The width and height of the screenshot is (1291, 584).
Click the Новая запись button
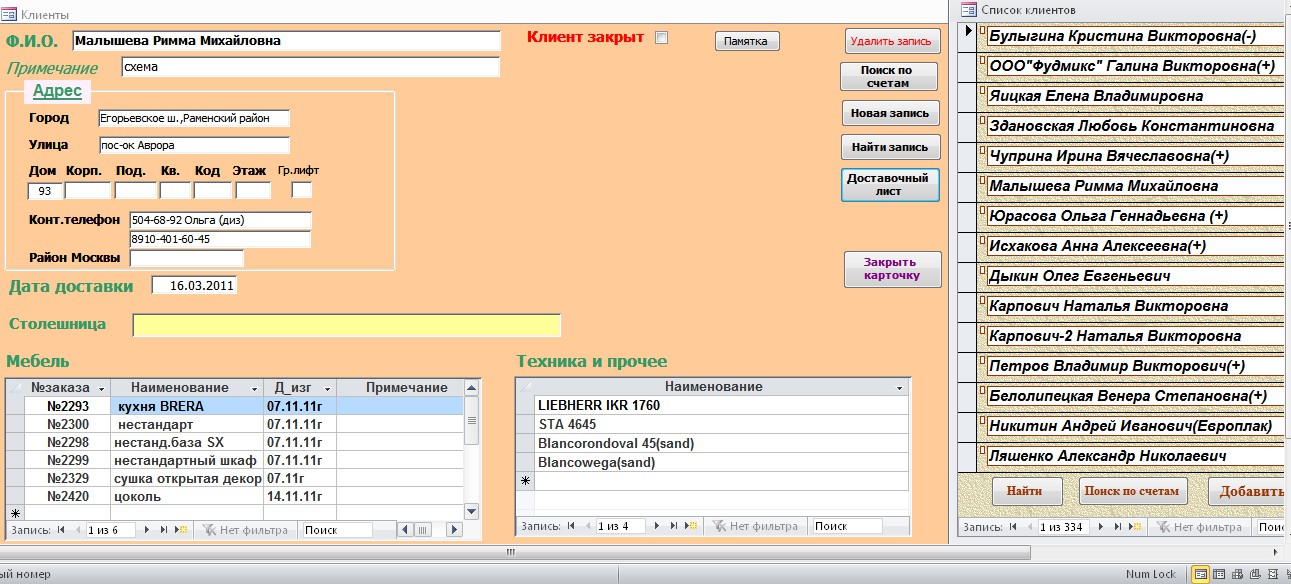(x=890, y=113)
